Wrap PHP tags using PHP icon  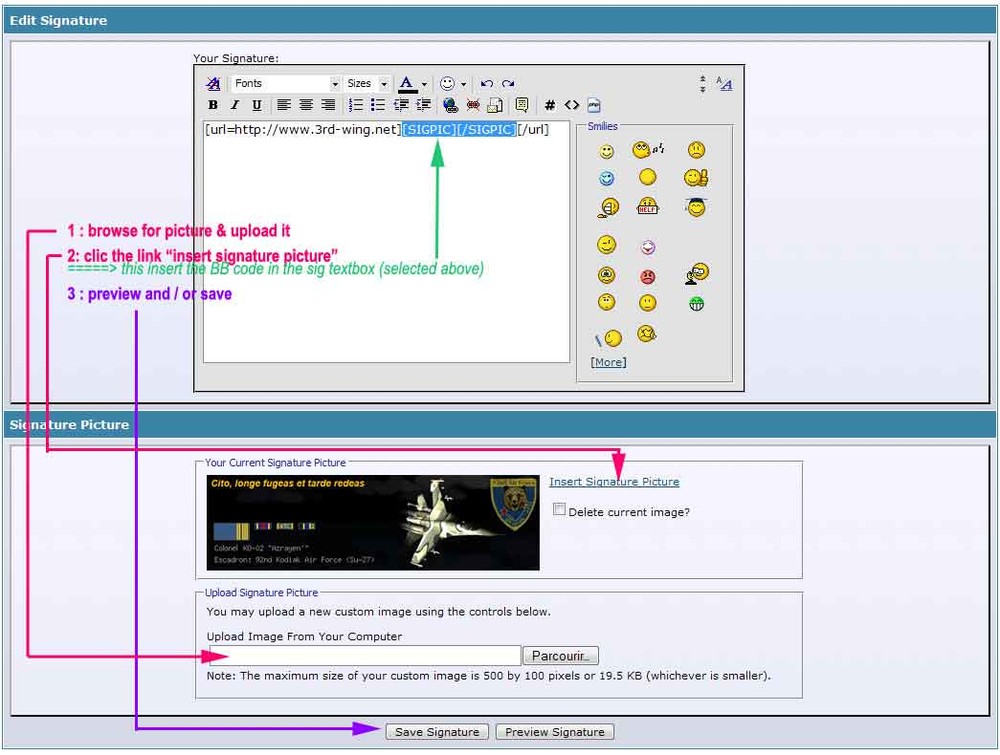click(x=594, y=105)
